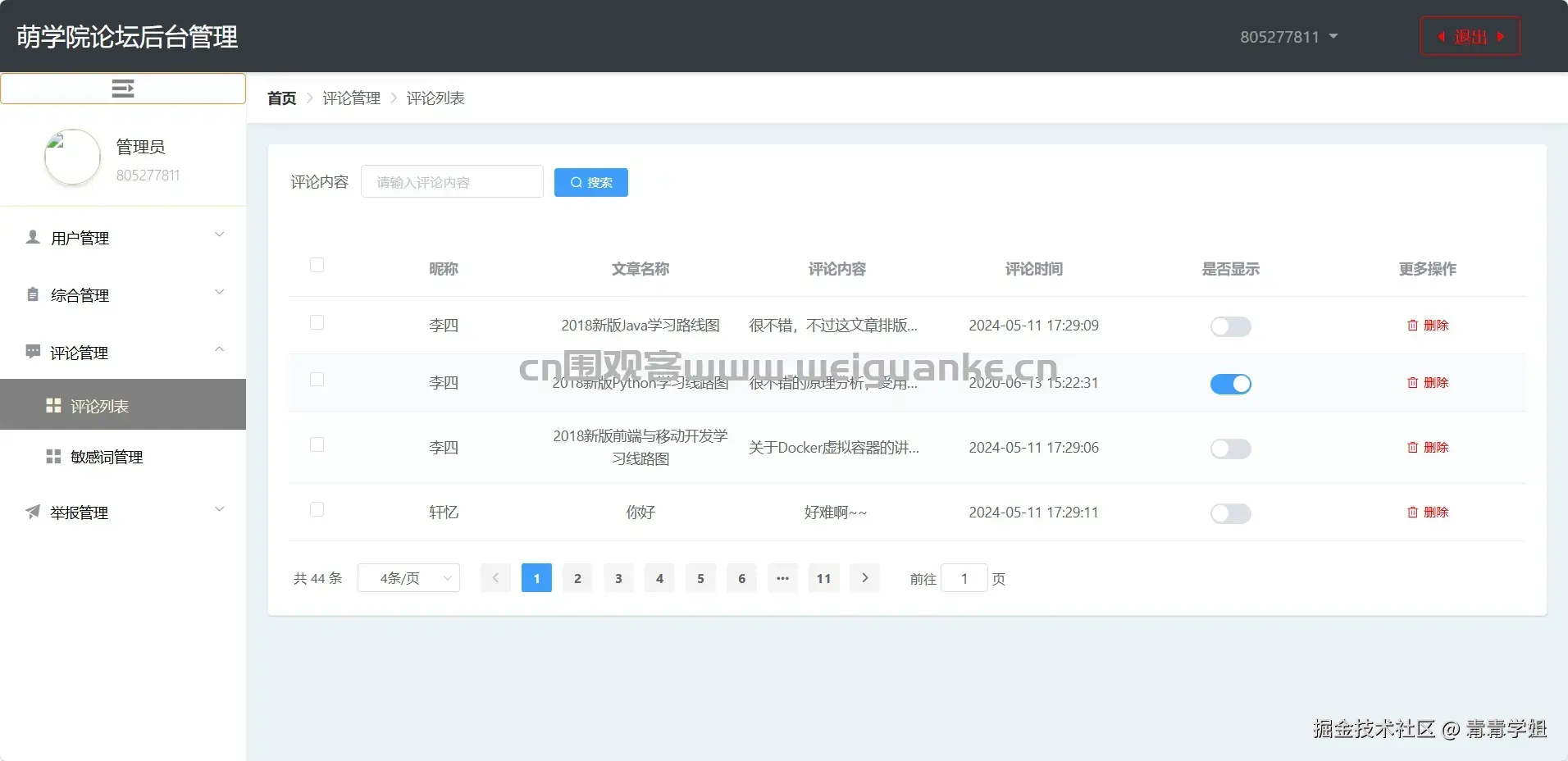
Task: Open the 4条/页 page size dropdown
Action: 408,578
